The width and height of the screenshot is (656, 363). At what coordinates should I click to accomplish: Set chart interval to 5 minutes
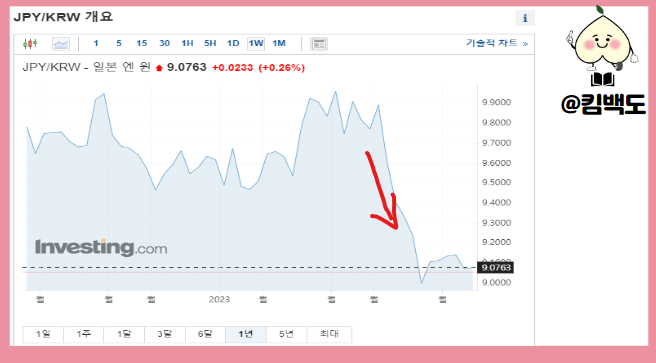119,43
